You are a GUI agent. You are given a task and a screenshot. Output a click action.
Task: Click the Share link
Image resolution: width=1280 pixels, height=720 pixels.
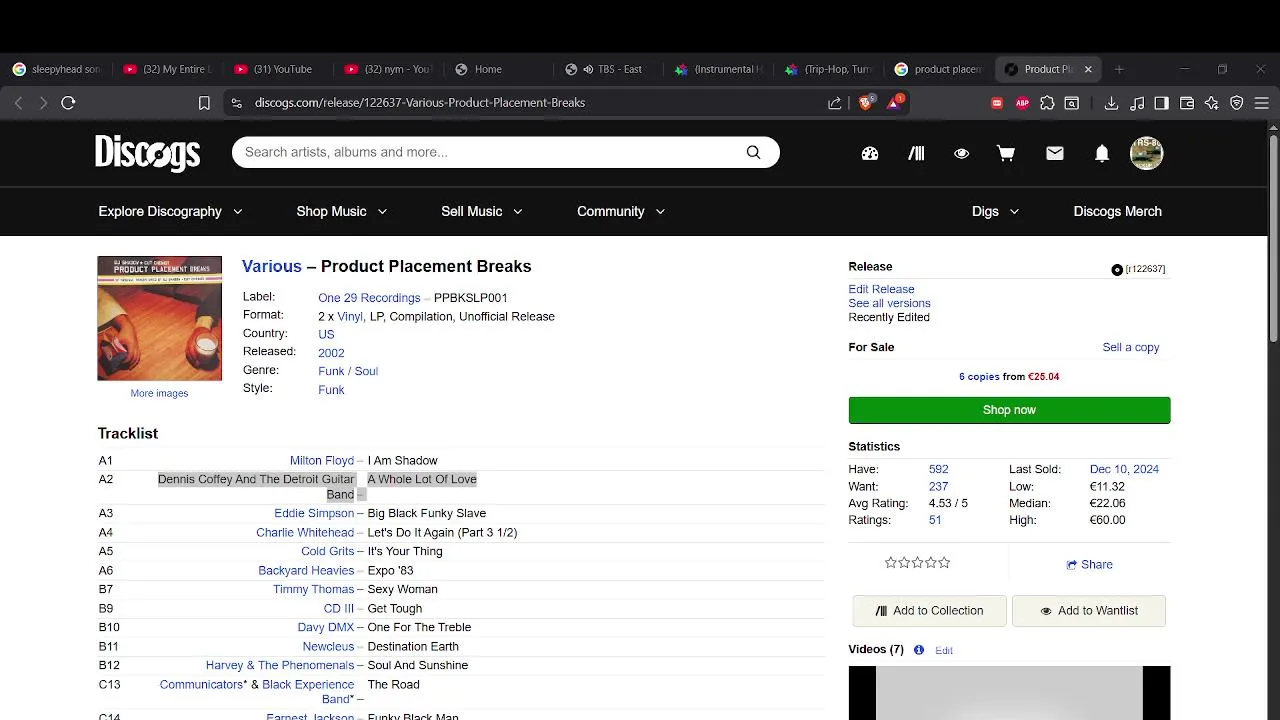pyautogui.click(x=1089, y=565)
